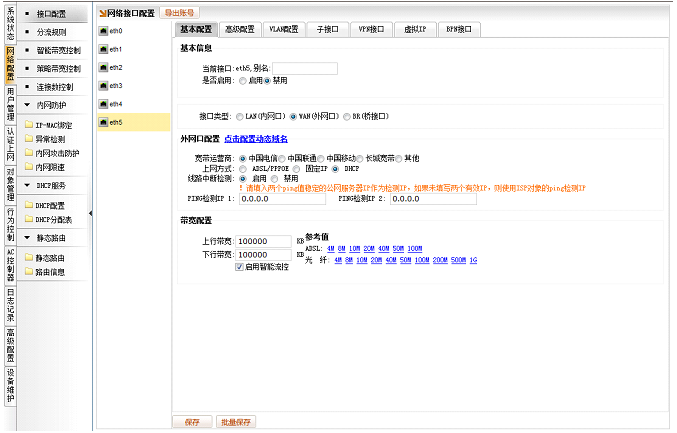Open the 异常检测 folder item
677x433 pixels.
pyautogui.click(x=28, y=139)
